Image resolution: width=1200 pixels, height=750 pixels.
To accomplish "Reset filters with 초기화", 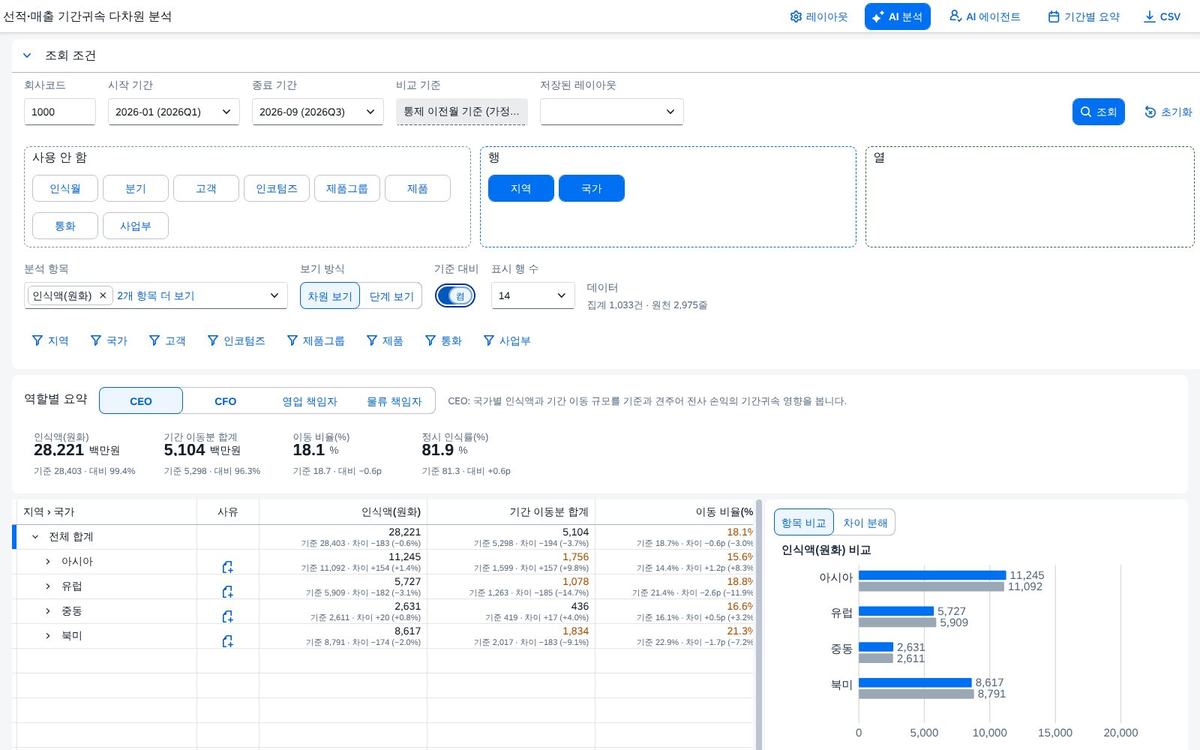I will tap(1168, 112).
